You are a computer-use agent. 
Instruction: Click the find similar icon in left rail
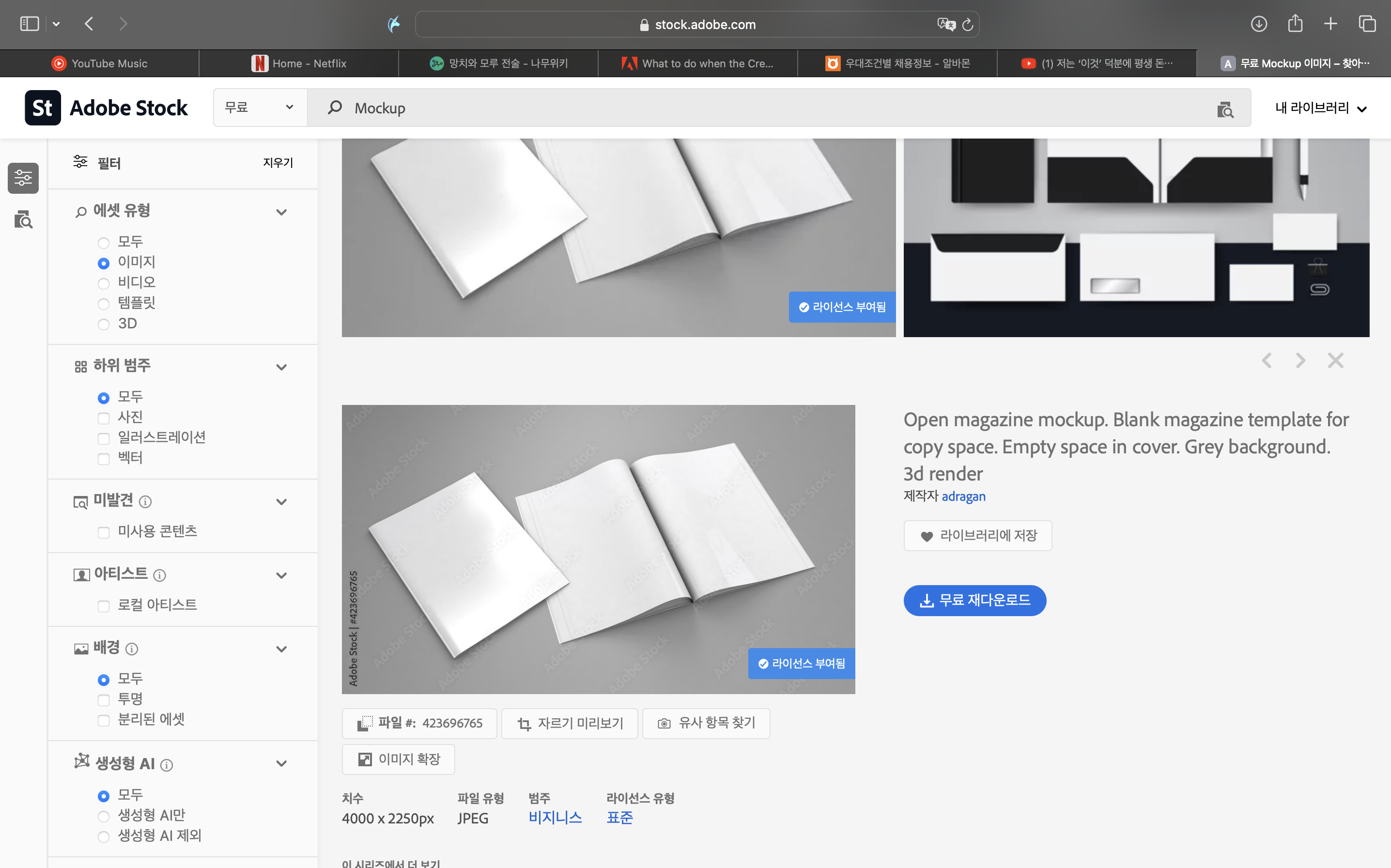tap(23, 219)
